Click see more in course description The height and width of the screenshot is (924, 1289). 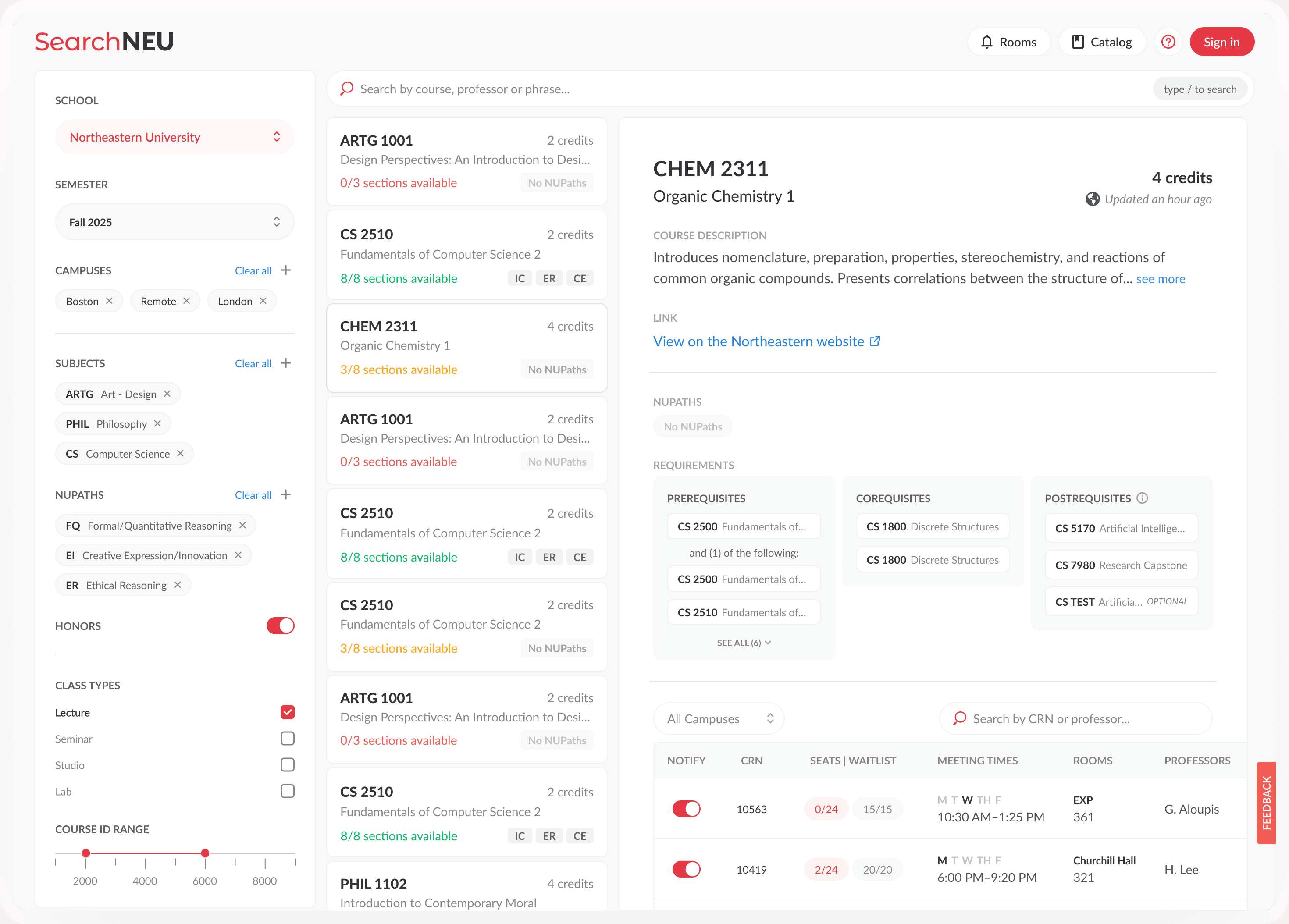click(x=1160, y=279)
